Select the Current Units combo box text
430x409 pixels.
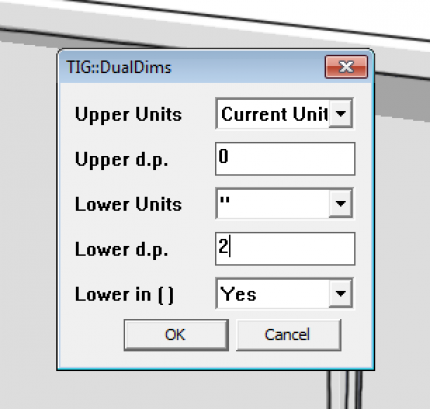pyautogui.click(x=274, y=114)
